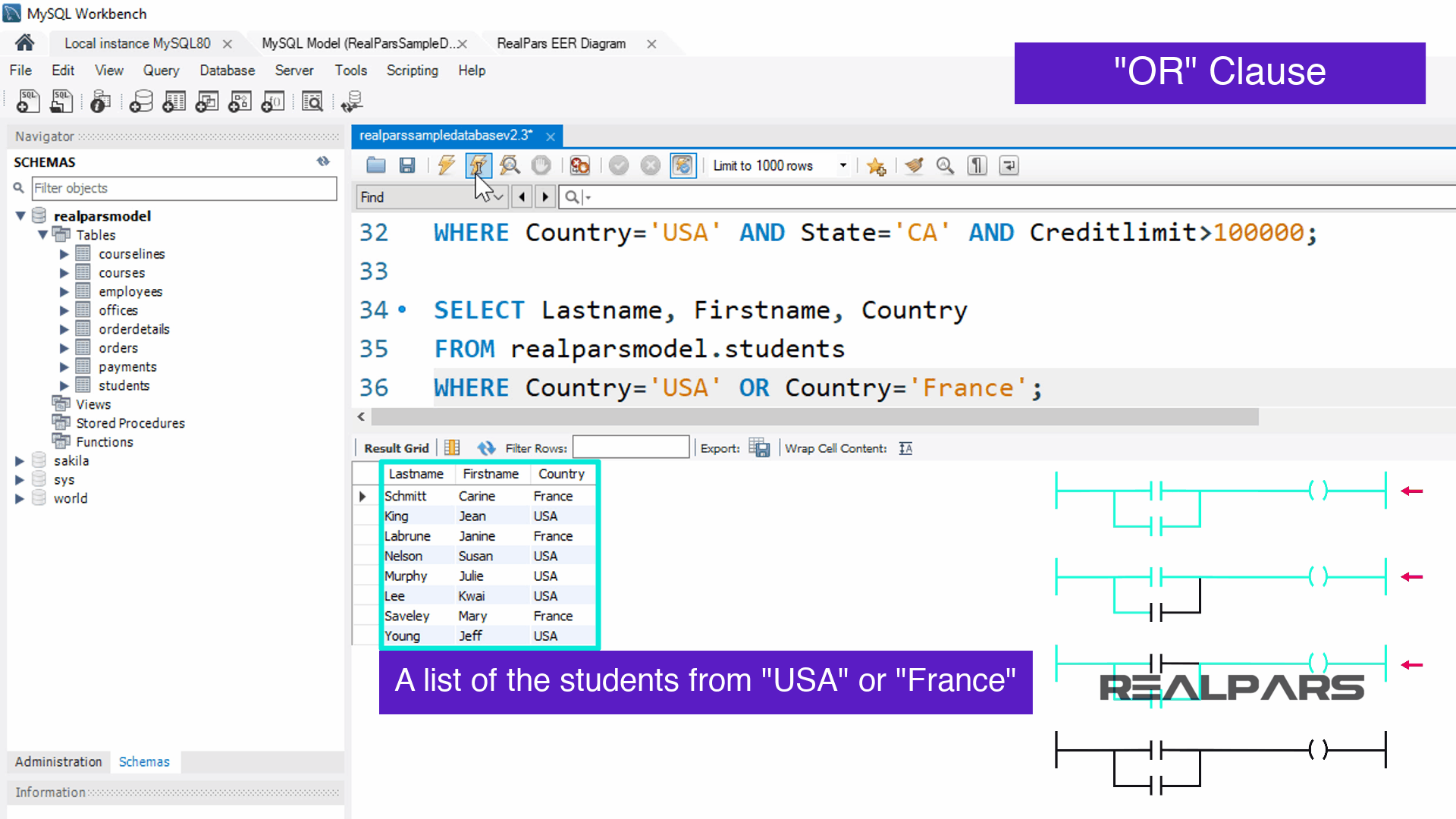1456x819 pixels.
Task: Click the refresh schemas icon
Action: [324, 162]
